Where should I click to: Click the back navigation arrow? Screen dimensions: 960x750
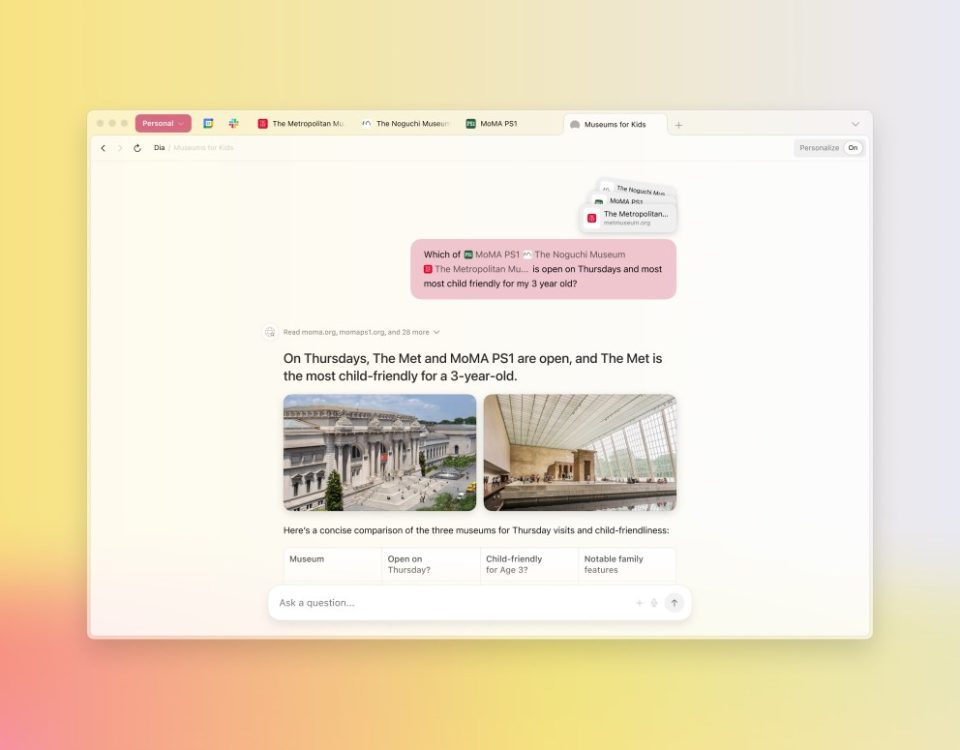click(103, 147)
